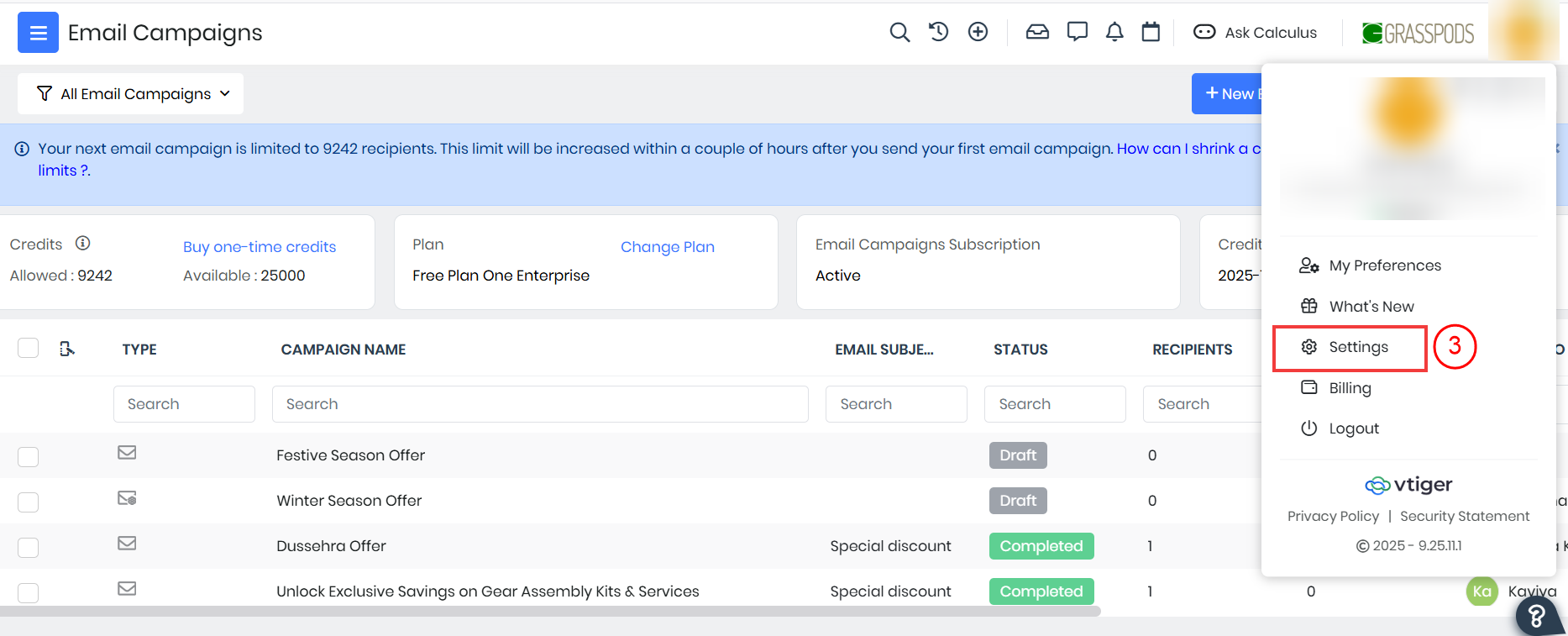The width and height of the screenshot is (1568, 636).
Task: Select the Dussehra Offer row checkbox
Action: click(x=29, y=547)
